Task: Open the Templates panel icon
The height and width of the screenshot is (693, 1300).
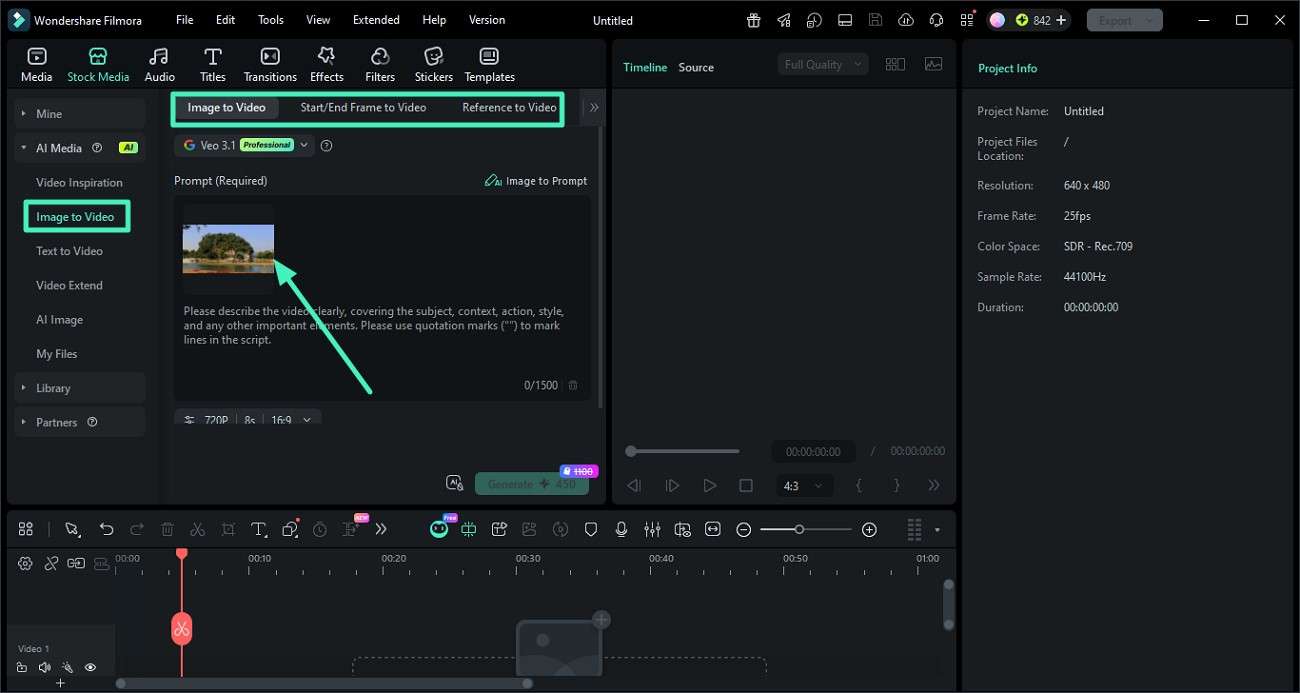Action: [x=489, y=65]
